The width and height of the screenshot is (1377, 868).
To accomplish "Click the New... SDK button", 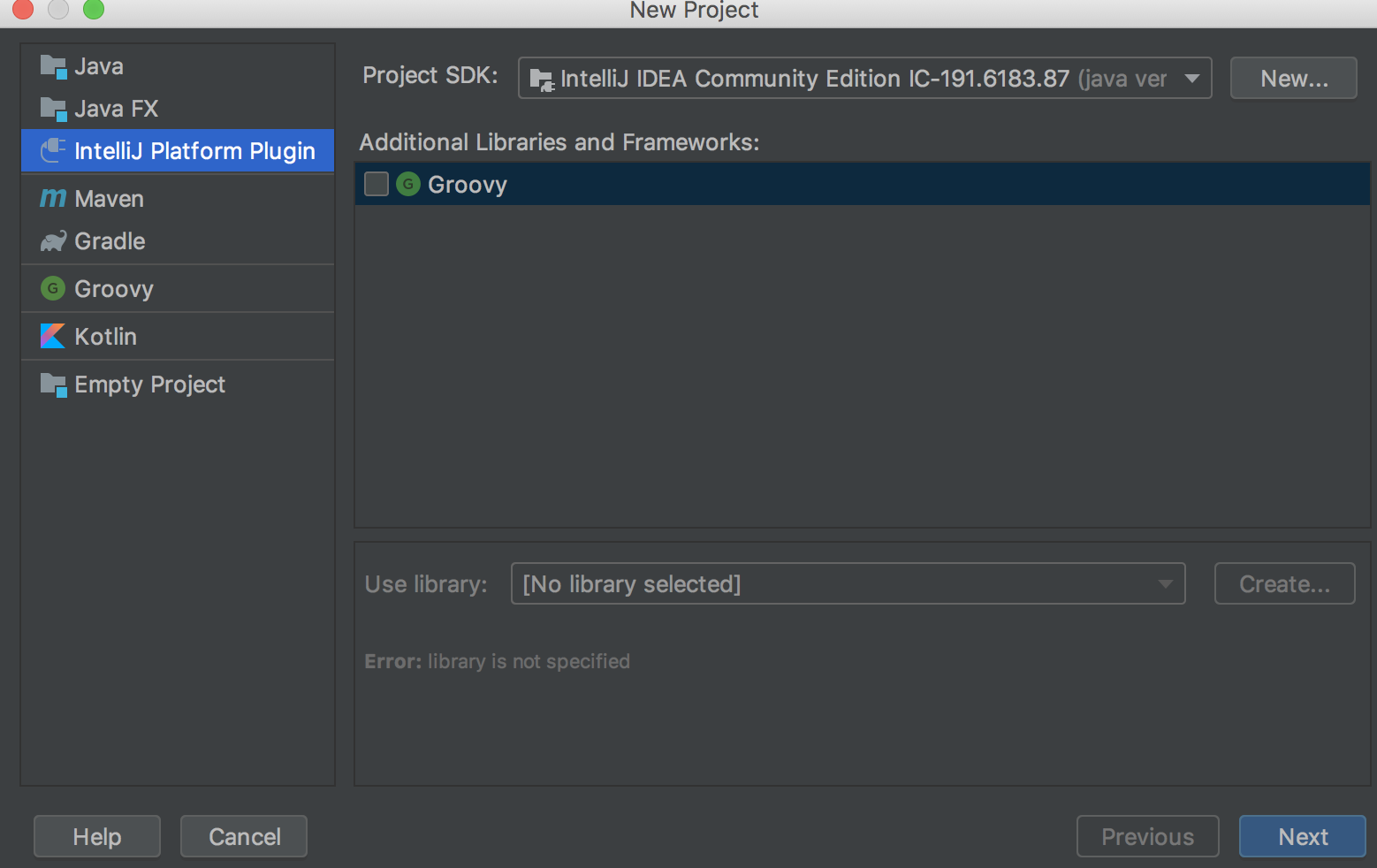I will coord(1293,78).
